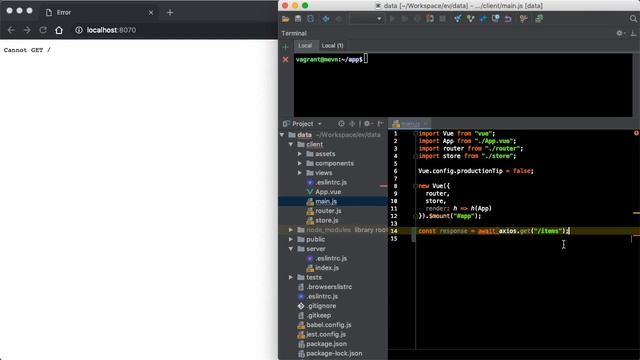640x360 pixels.
Task: Open package.json in project tree
Action: [x=326, y=344]
